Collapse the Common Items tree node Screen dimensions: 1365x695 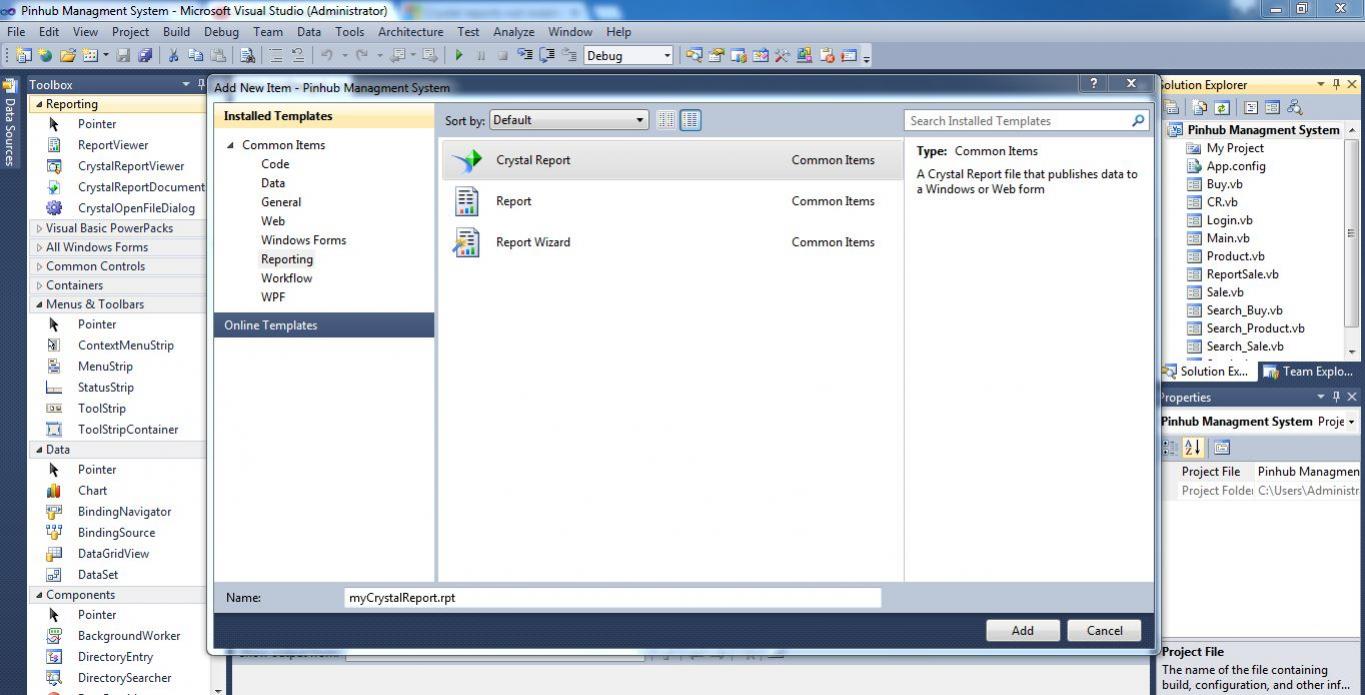coord(231,145)
